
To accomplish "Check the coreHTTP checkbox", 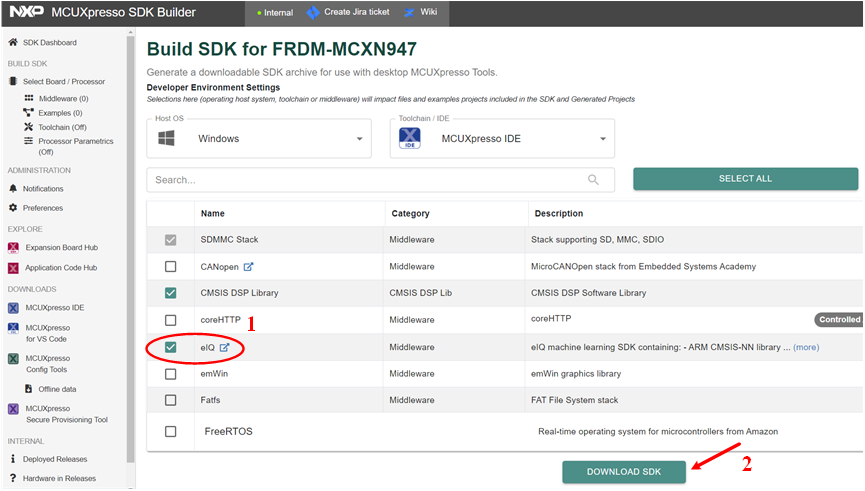I will pos(170,320).
